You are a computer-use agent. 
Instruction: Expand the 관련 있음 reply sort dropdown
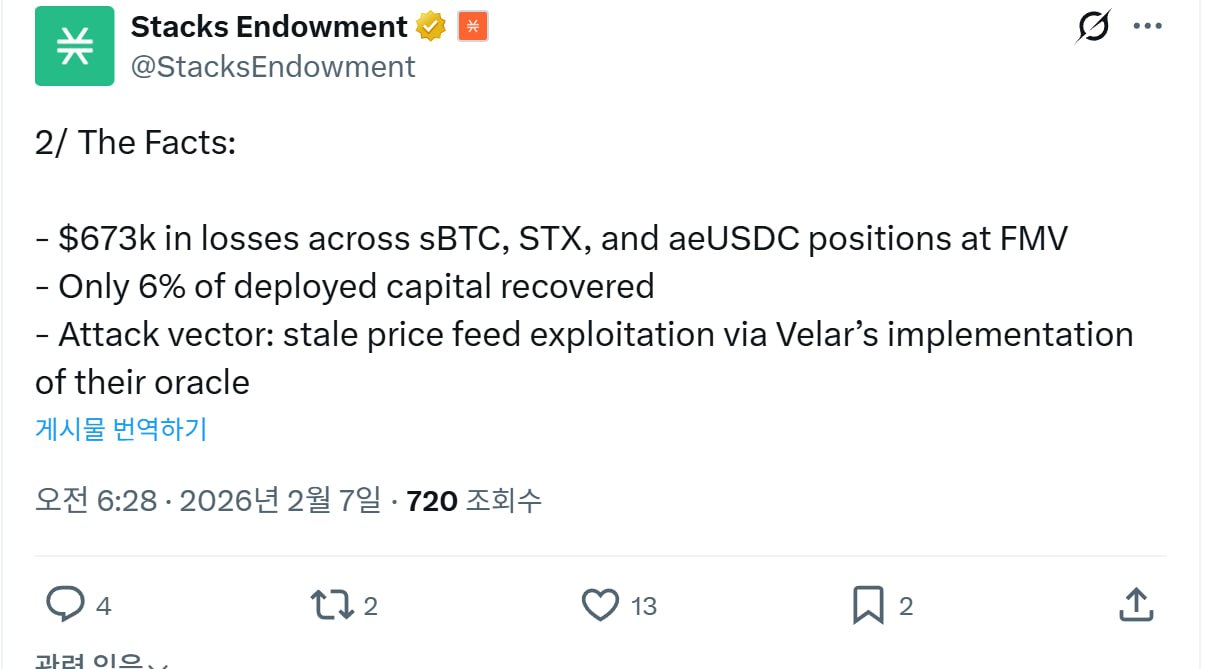click(x=100, y=662)
